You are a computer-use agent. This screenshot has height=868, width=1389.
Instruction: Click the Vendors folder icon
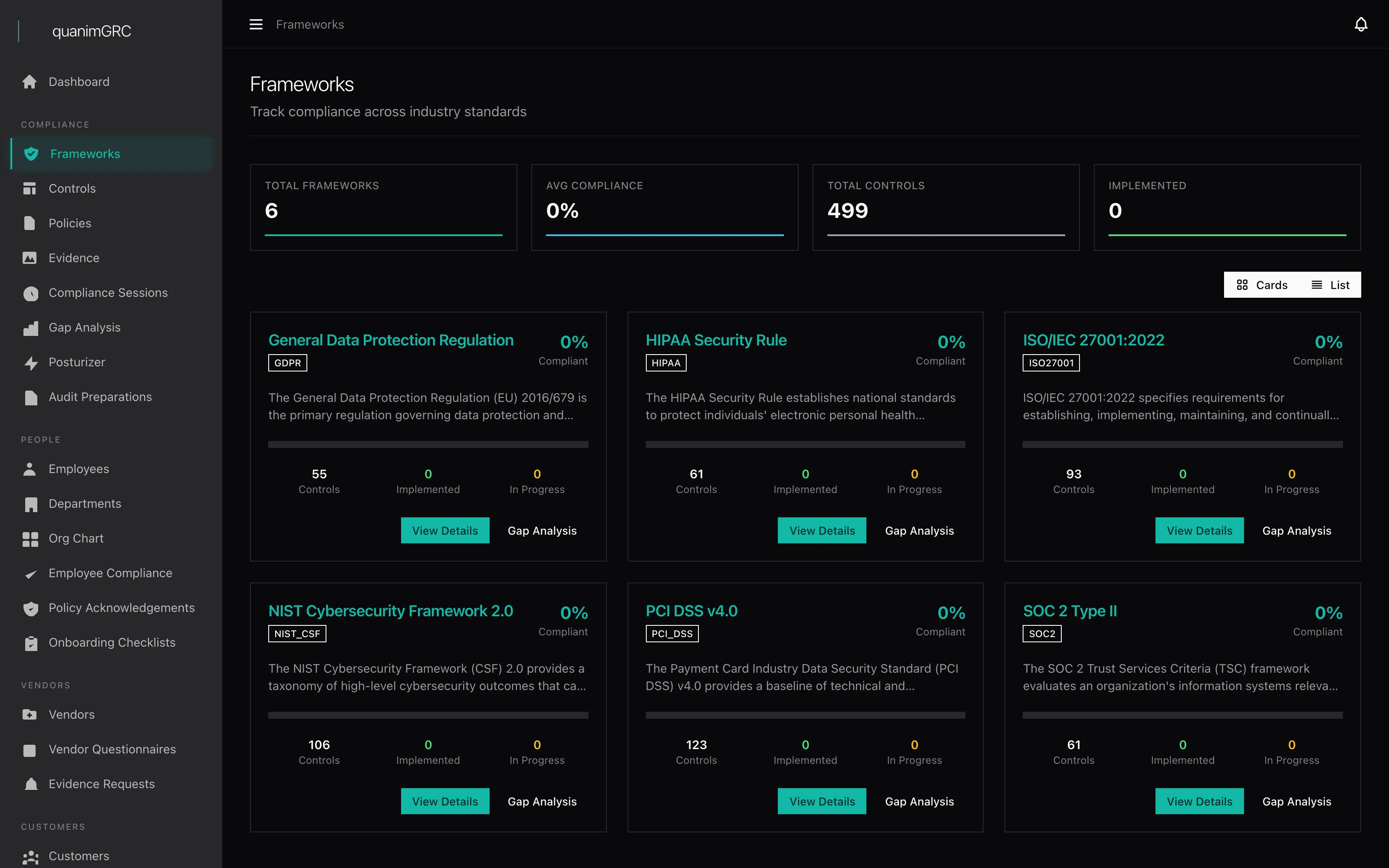click(30, 715)
